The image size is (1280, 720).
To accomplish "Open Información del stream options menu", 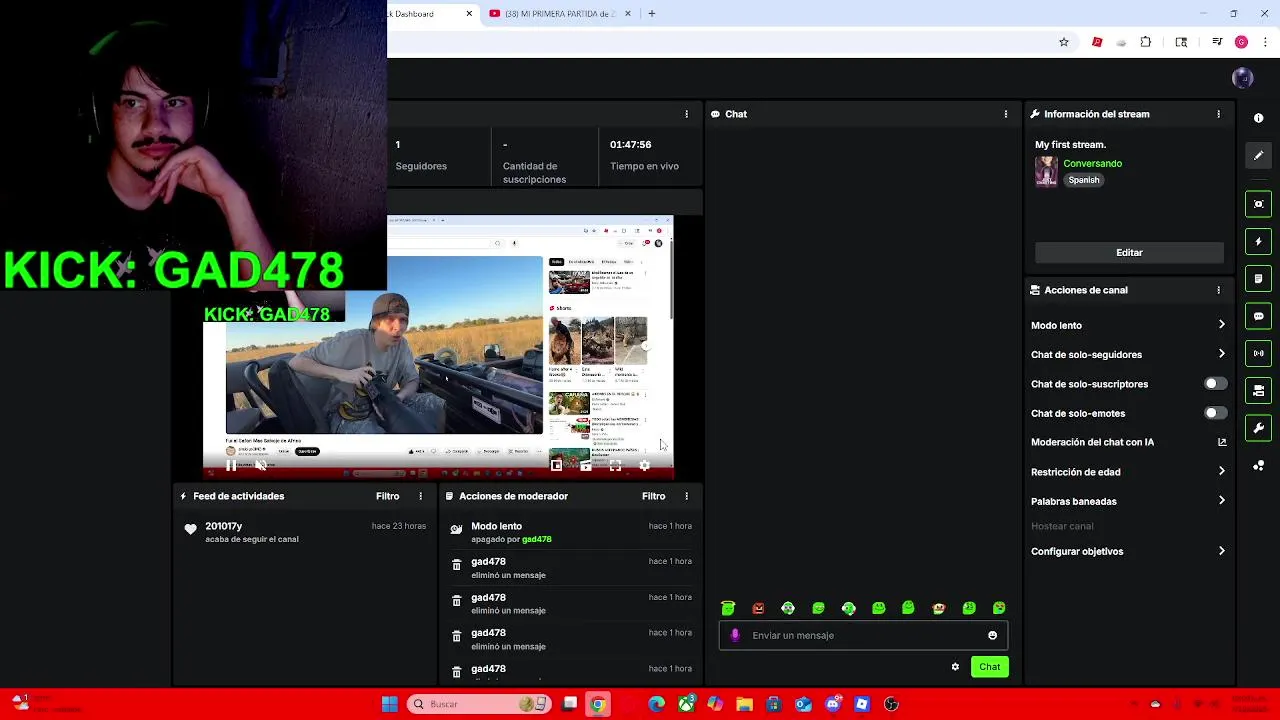I will pyautogui.click(x=1218, y=114).
